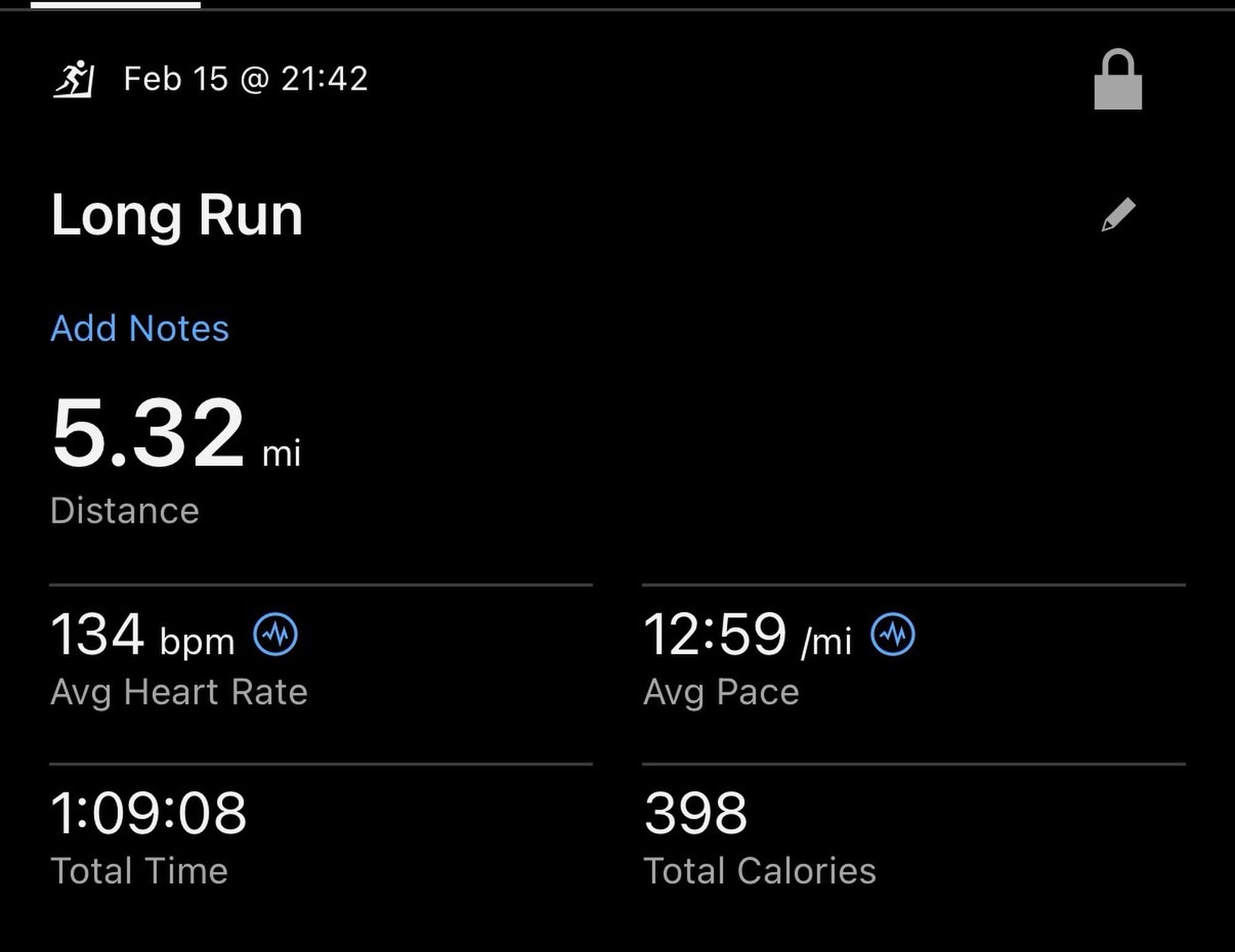Click the Total Time label

coord(140,871)
